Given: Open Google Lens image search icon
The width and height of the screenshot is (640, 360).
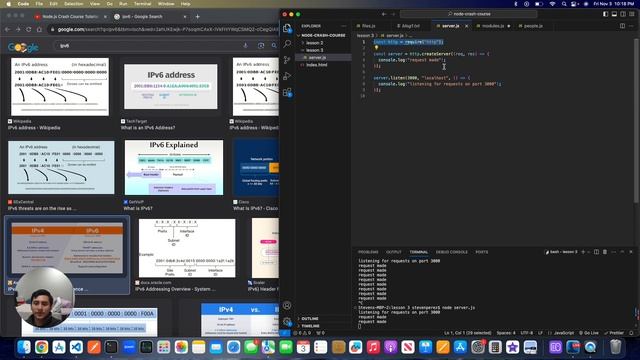Looking at the screenshot, I should (x=261, y=46).
